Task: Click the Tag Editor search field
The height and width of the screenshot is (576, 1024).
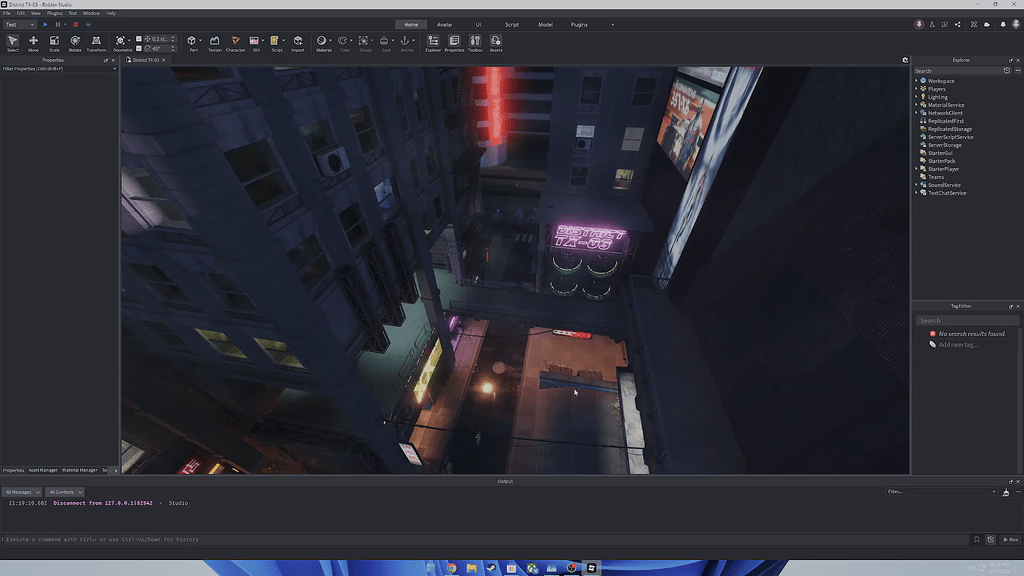Action: click(x=967, y=321)
